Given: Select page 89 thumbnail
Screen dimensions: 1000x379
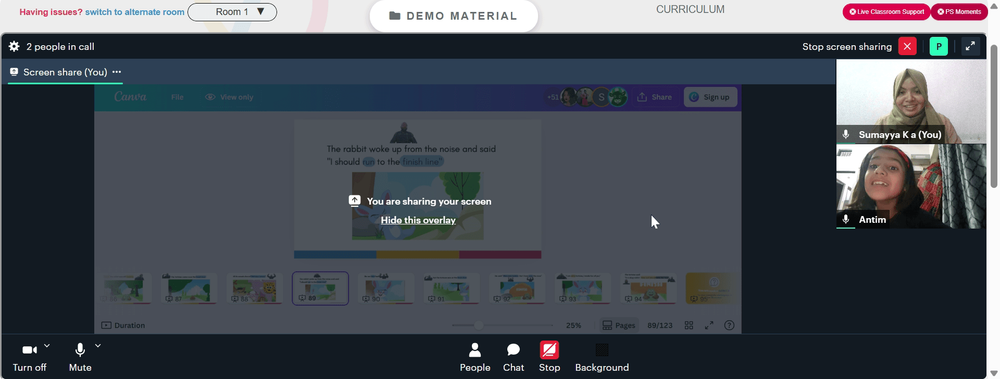Looking at the screenshot, I should click(x=320, y=288).
